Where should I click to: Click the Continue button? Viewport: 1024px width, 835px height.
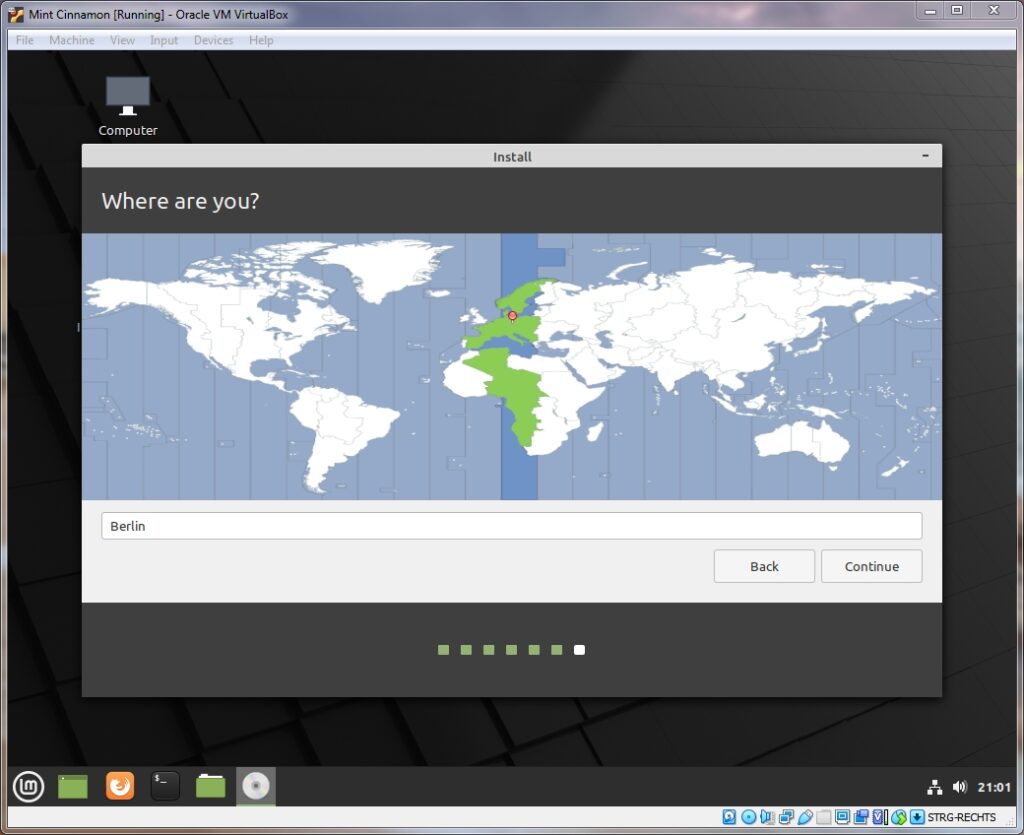[x=871, y=566]
